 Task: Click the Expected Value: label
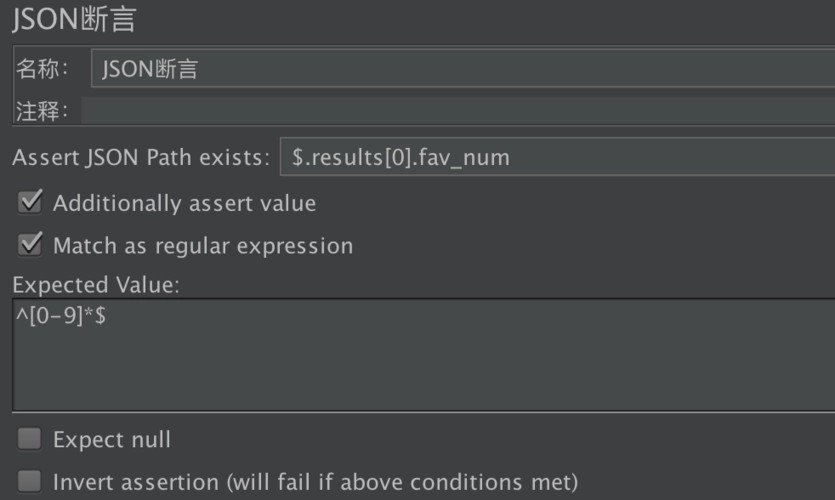click(96, 285)
